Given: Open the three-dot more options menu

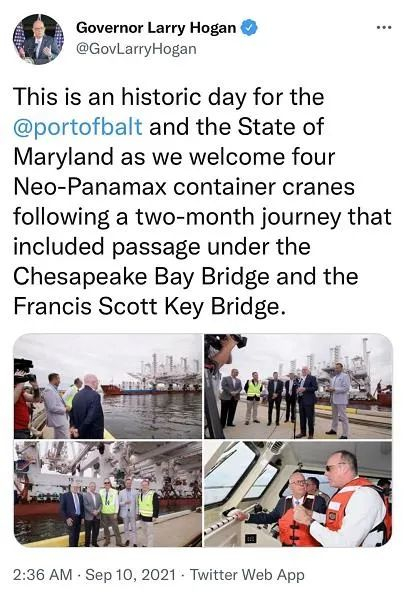Looking at the screenshot, I should [x=384, y=28].
